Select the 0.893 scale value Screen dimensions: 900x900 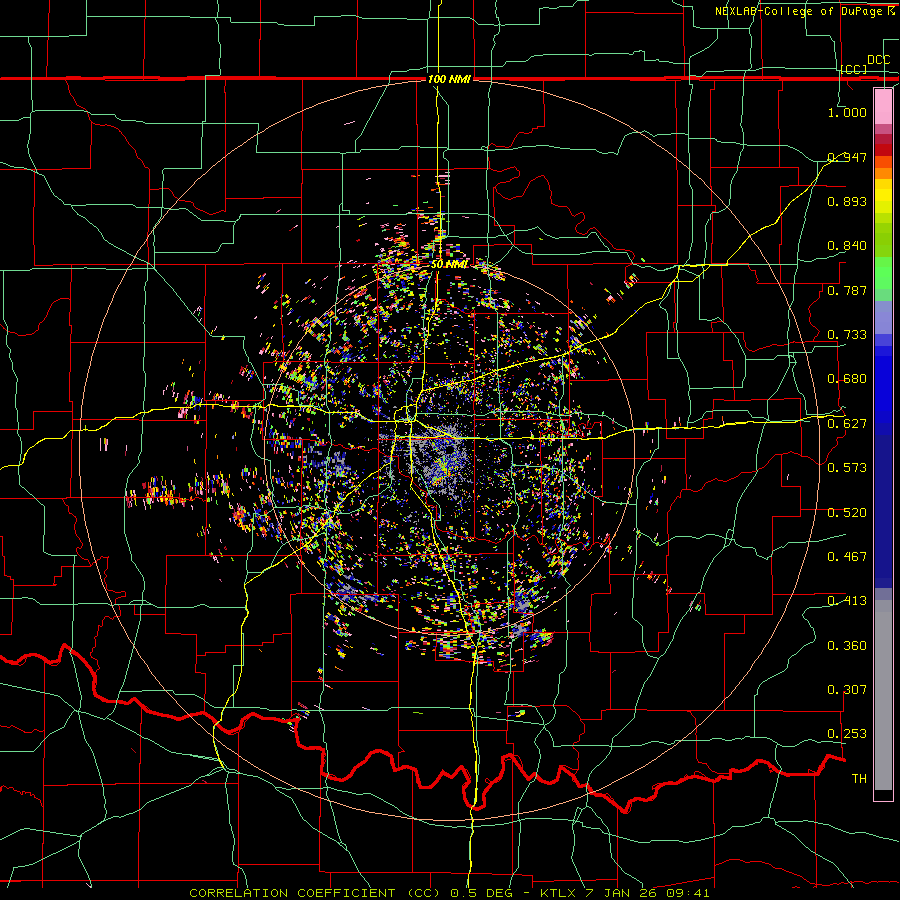coord(847,201)
